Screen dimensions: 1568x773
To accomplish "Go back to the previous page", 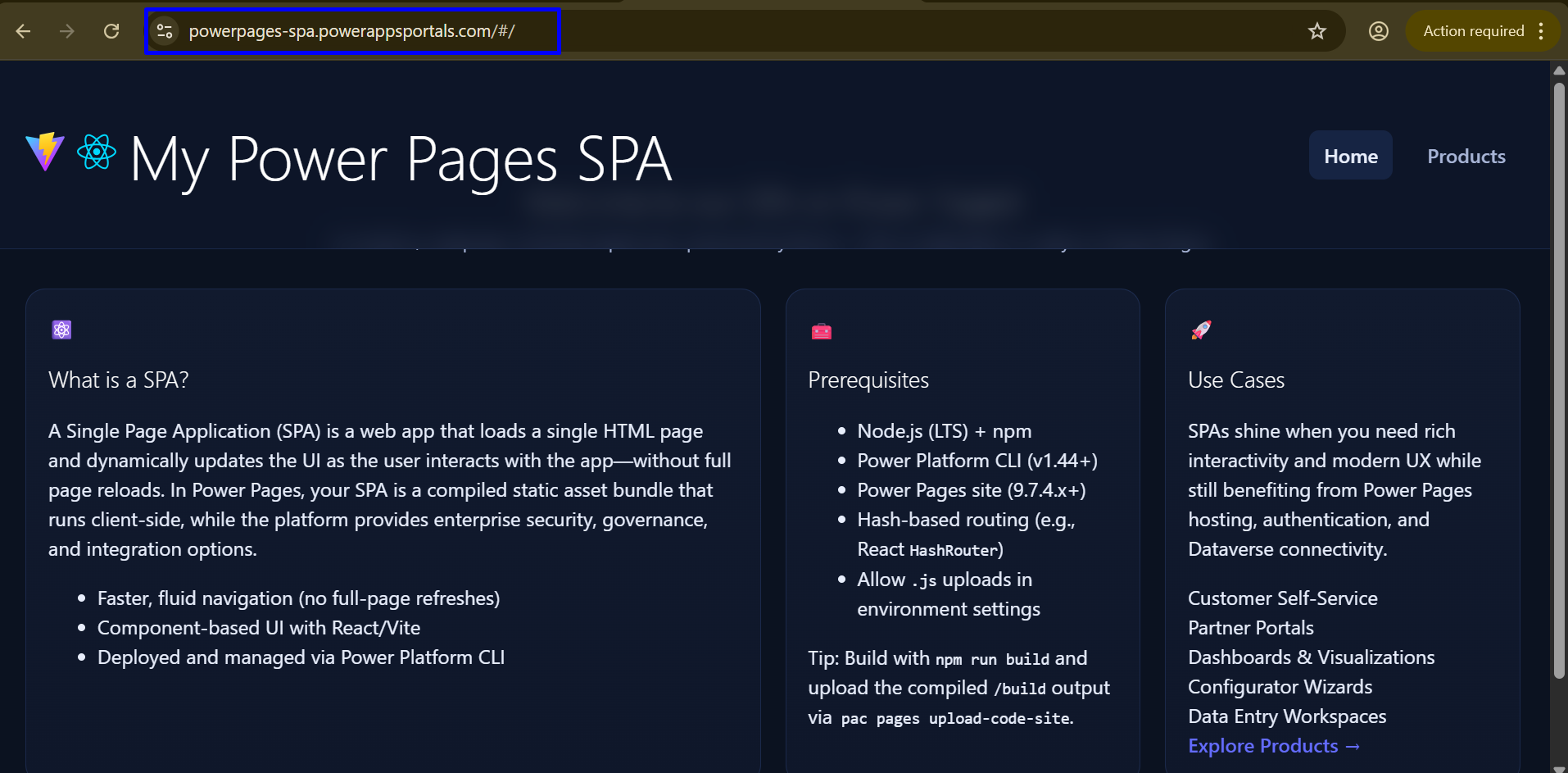I will click(23, 31).
